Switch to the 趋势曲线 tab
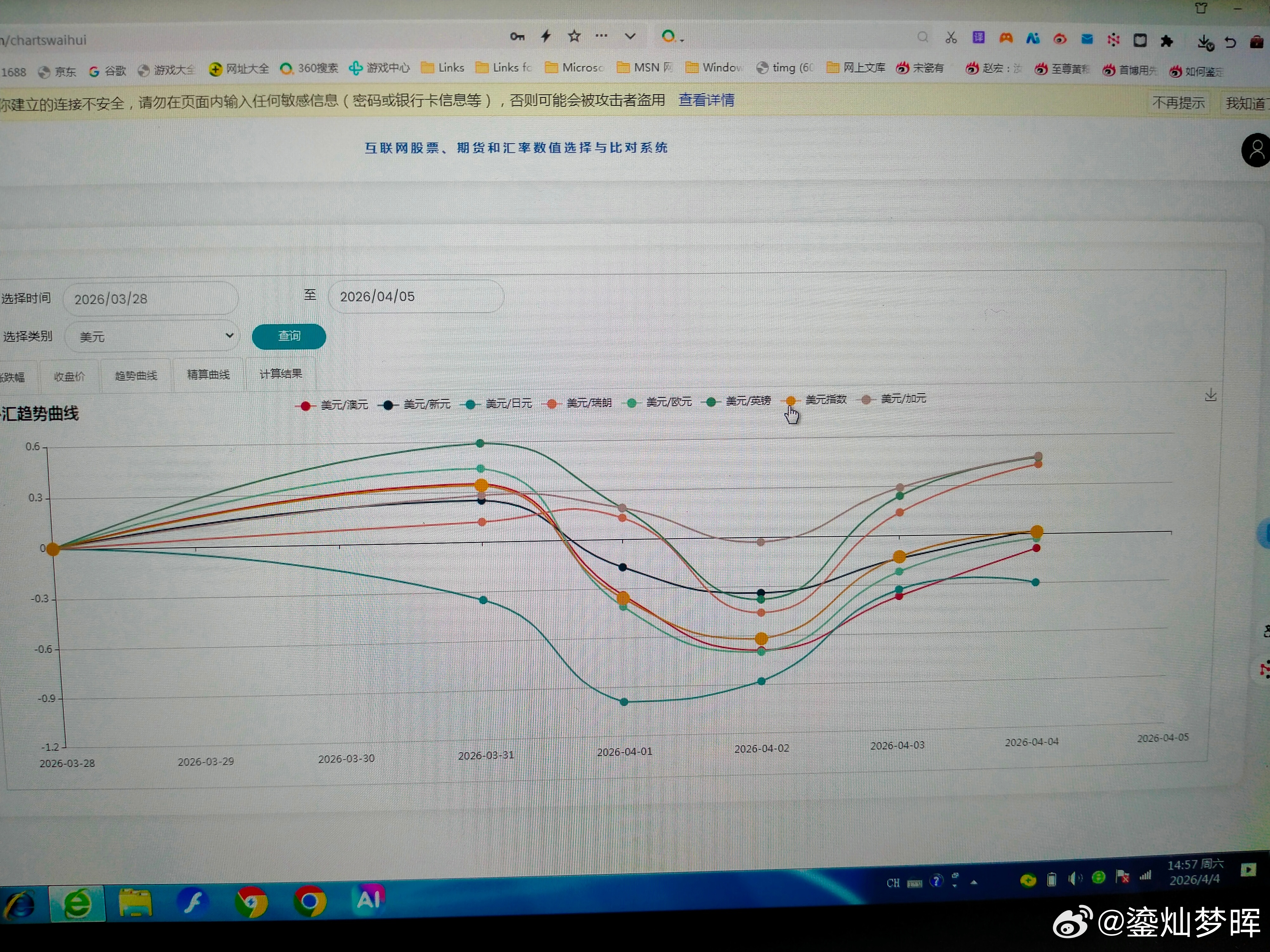Image resolution: width=1270 pixels, height=952 pixels. [x=136, y=376]
